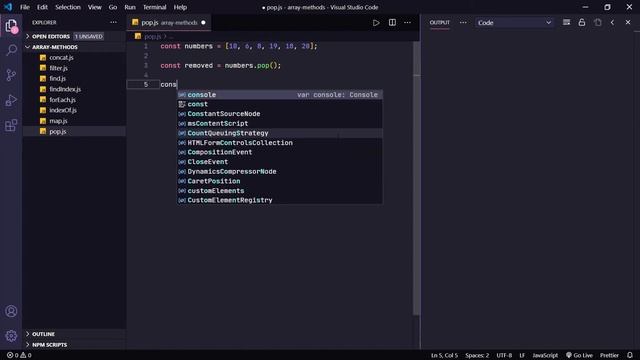Open the Explorer view in activity bar
The width and height of the screenshot is (640, 360).
(11, 26)
